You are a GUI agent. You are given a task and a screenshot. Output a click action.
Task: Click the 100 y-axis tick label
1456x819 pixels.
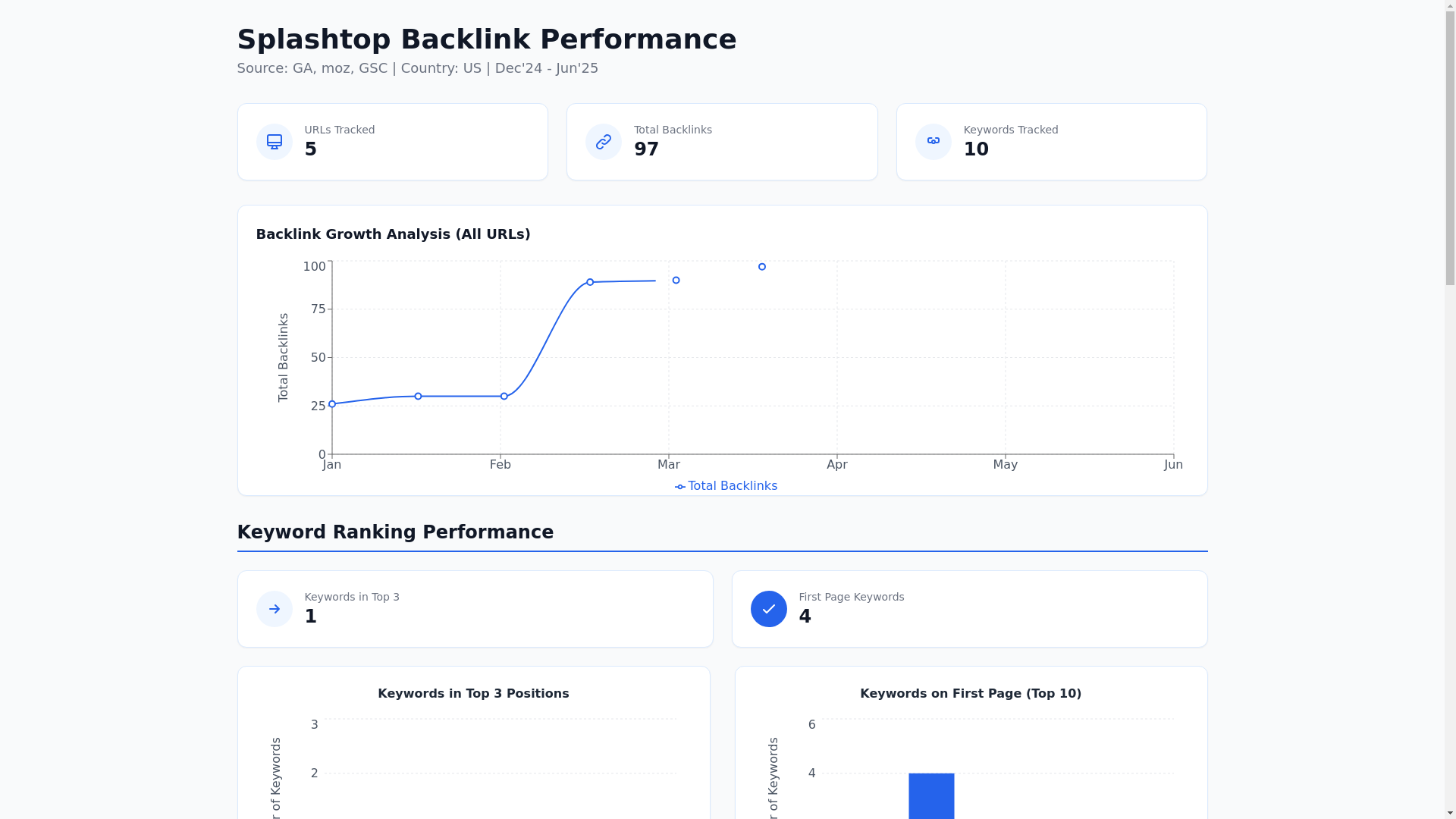(315, 267)
